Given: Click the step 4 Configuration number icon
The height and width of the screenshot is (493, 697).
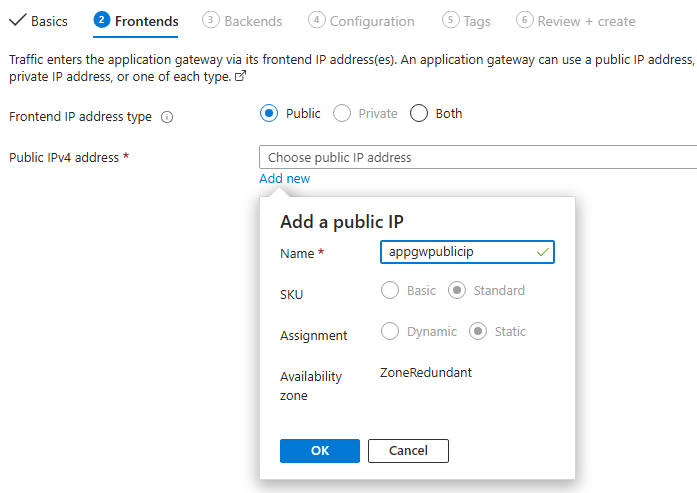Looking at the screenshot, I should point(316,21).
